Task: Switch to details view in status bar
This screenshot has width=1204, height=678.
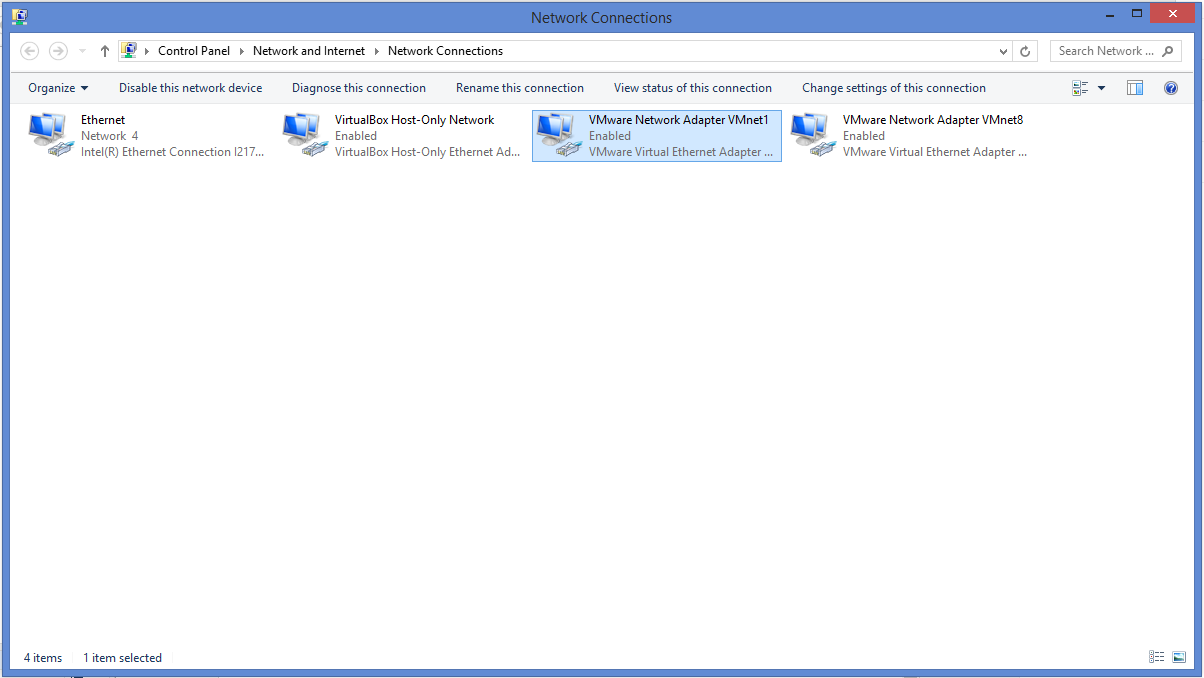Action: click(1157, 657)
